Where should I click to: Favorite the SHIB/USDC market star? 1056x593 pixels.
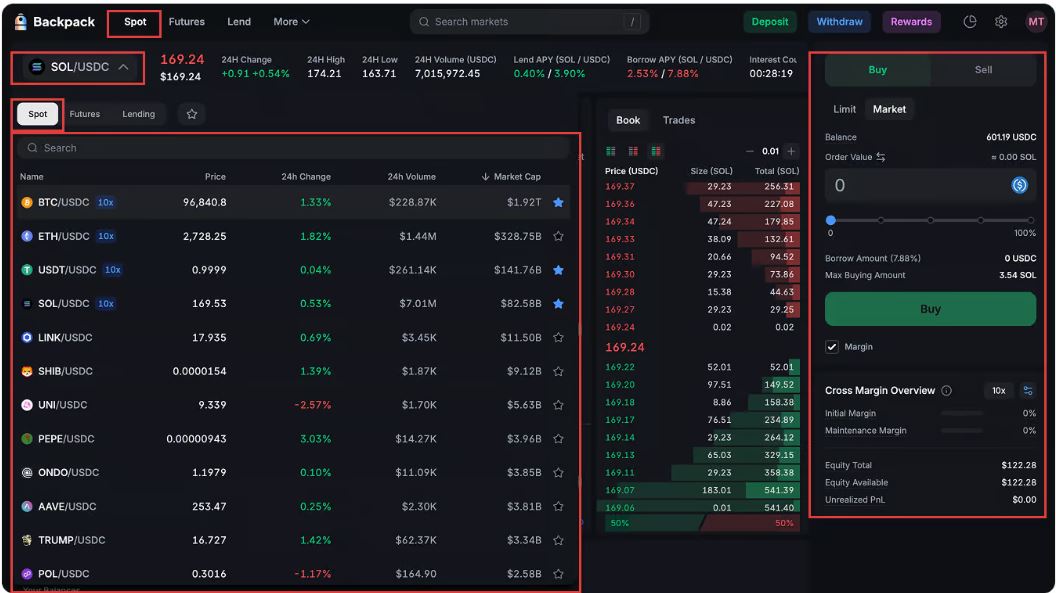(x=558, y=371)
